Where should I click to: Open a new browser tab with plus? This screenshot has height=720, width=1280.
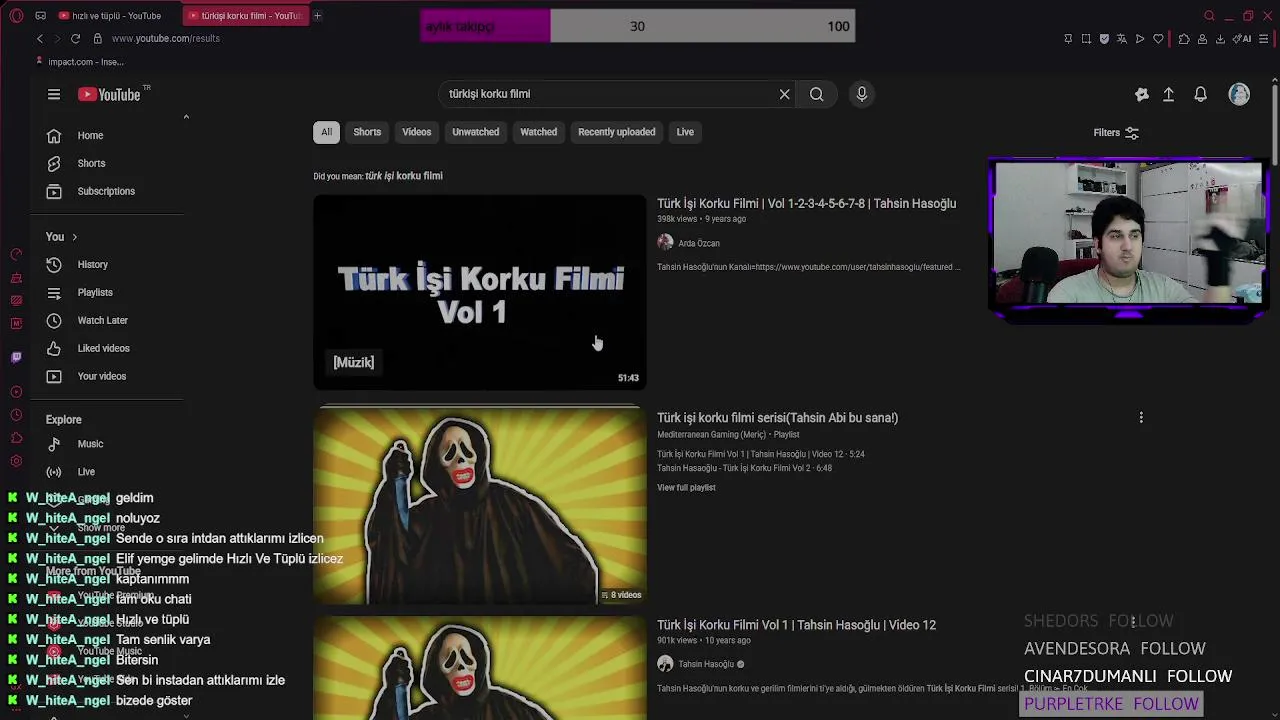317,16
